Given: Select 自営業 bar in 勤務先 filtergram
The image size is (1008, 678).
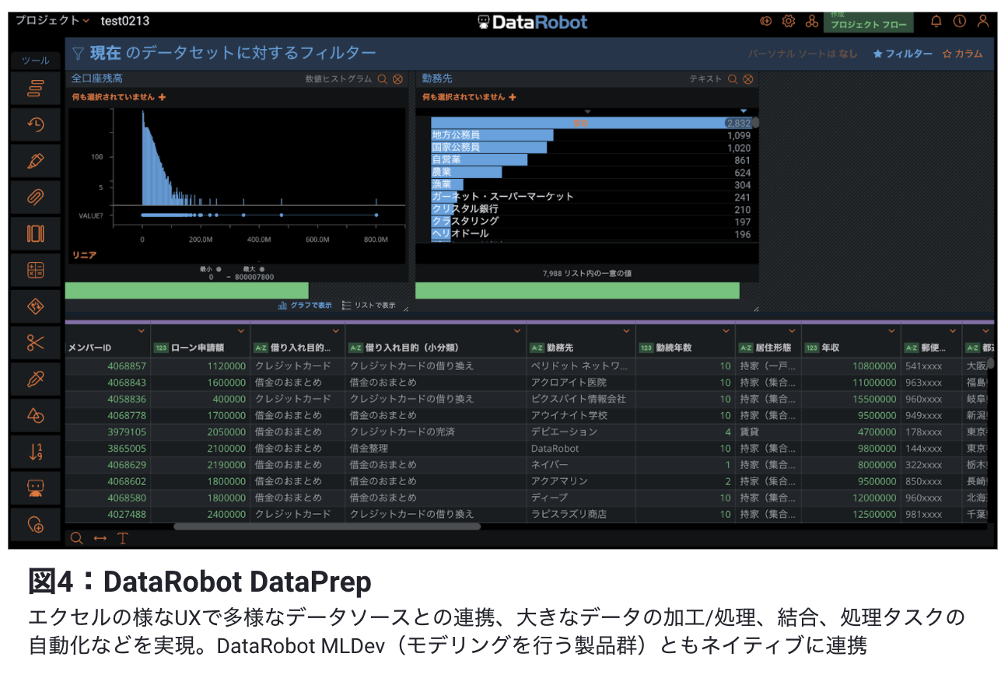Looking at the screenshot, I should (479, 159).
